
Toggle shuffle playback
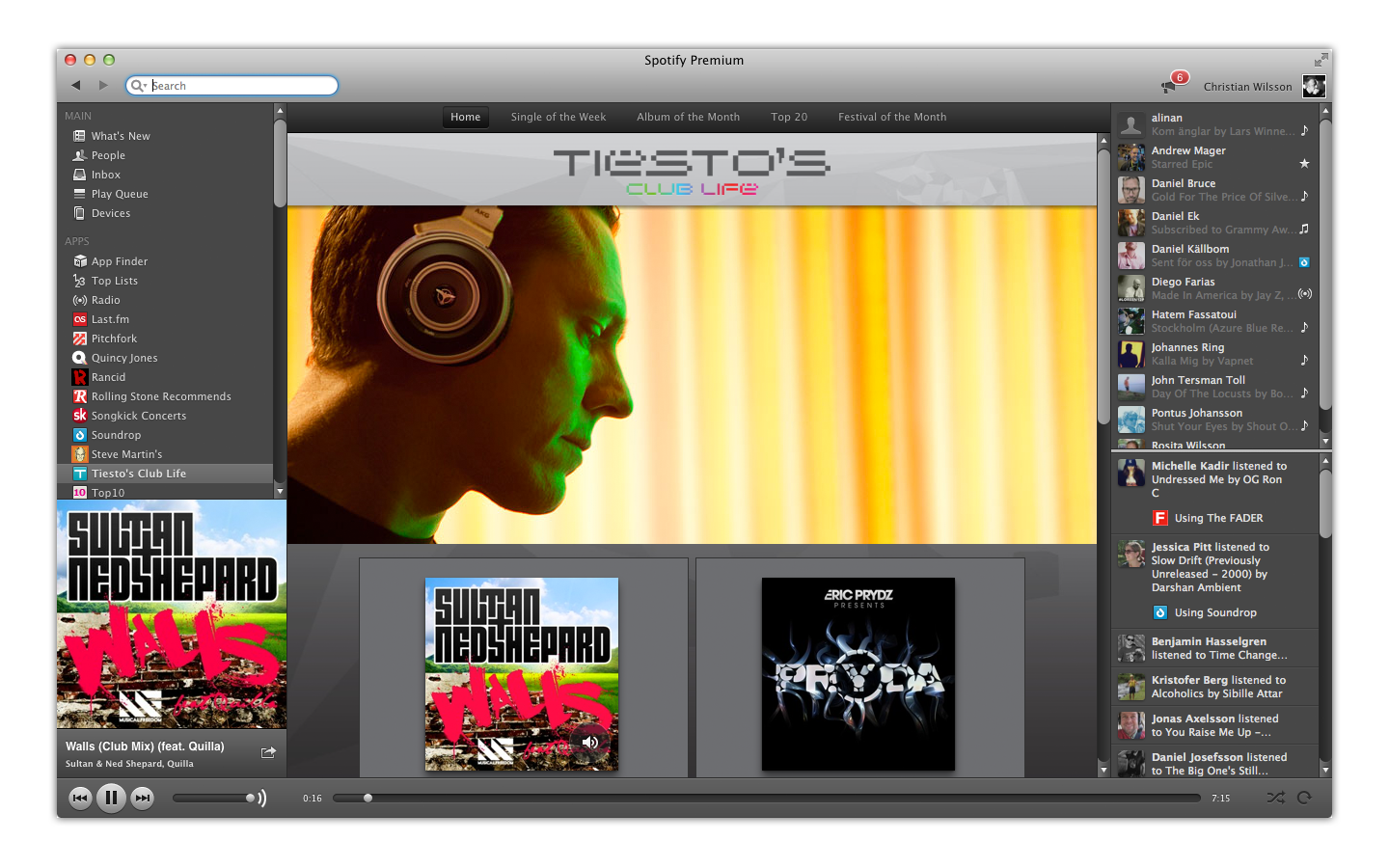(x=1275, y=798)
